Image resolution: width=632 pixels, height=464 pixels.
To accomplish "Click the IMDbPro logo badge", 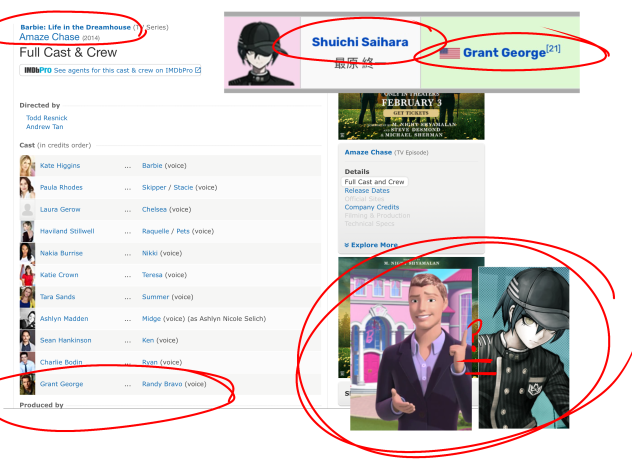I will click(36, 70).
